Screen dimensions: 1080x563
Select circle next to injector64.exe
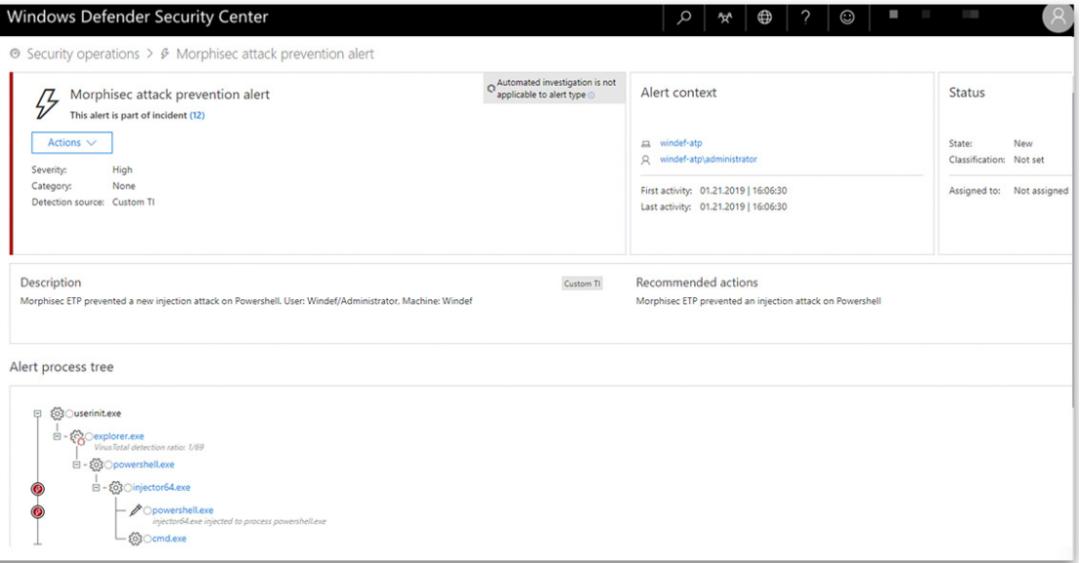(x=128, y=488)
